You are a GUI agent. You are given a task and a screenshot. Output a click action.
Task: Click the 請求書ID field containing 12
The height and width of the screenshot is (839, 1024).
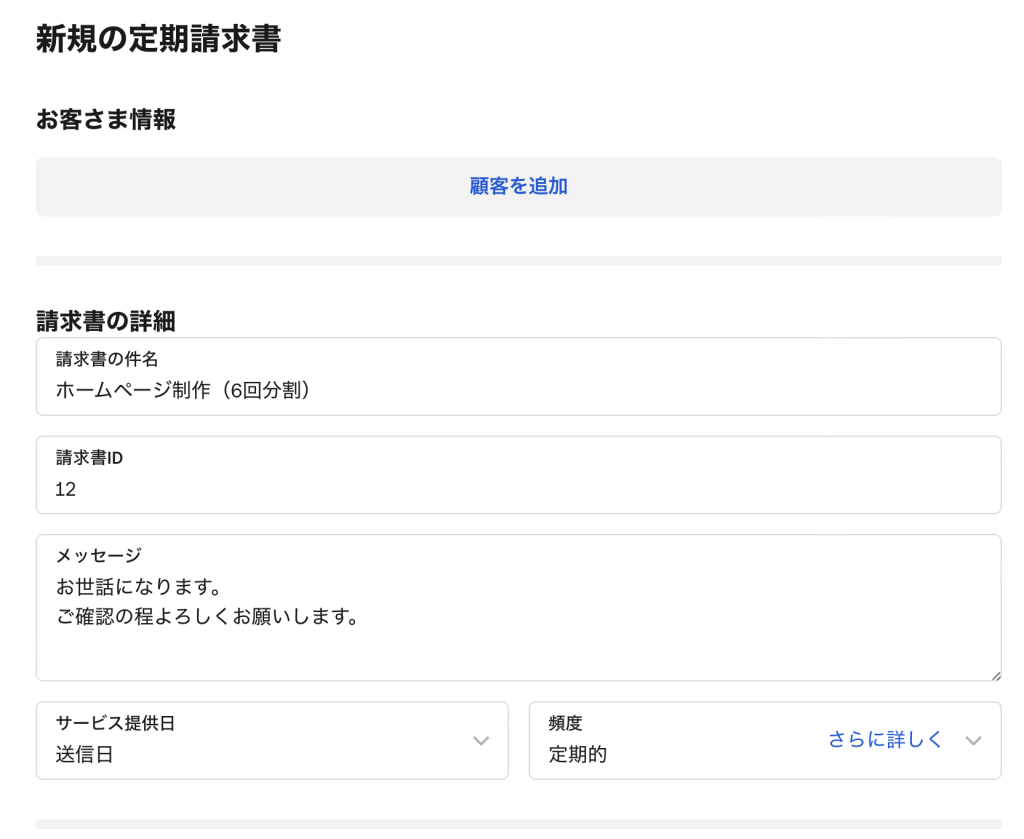[518, 489]
